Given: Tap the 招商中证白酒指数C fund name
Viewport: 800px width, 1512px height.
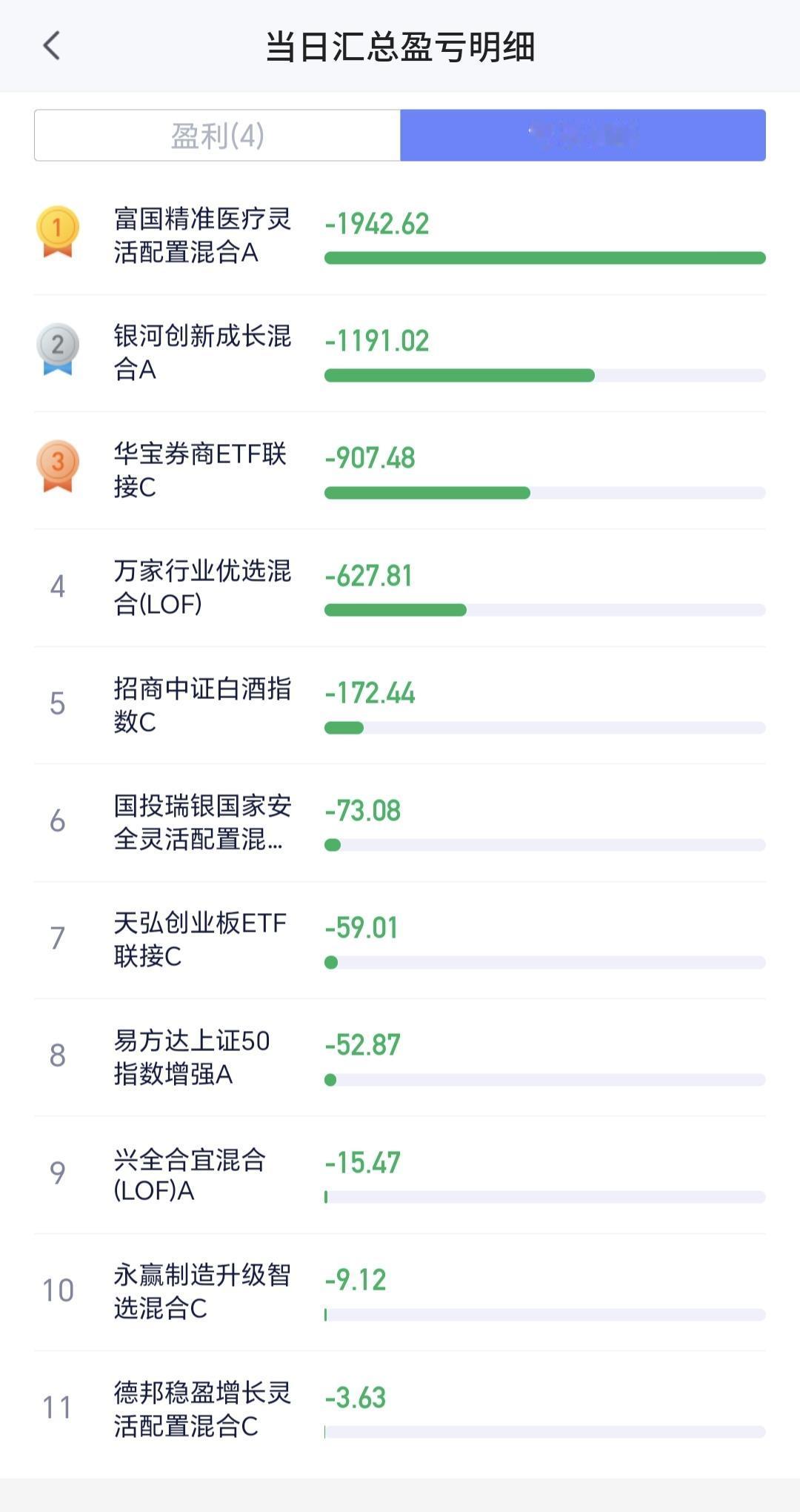Looking at the screenshot, I should [202, 704].
